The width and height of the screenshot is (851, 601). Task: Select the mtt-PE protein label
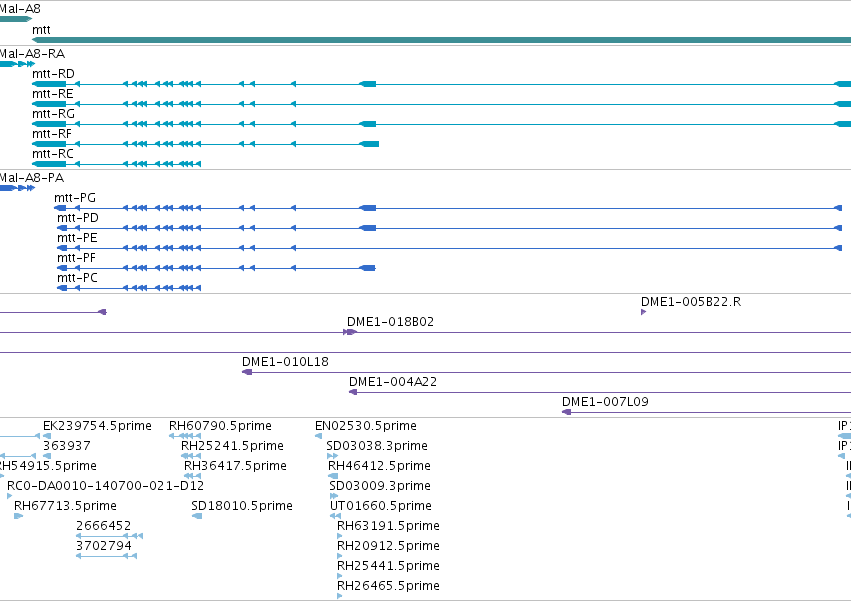click(77, 238)
